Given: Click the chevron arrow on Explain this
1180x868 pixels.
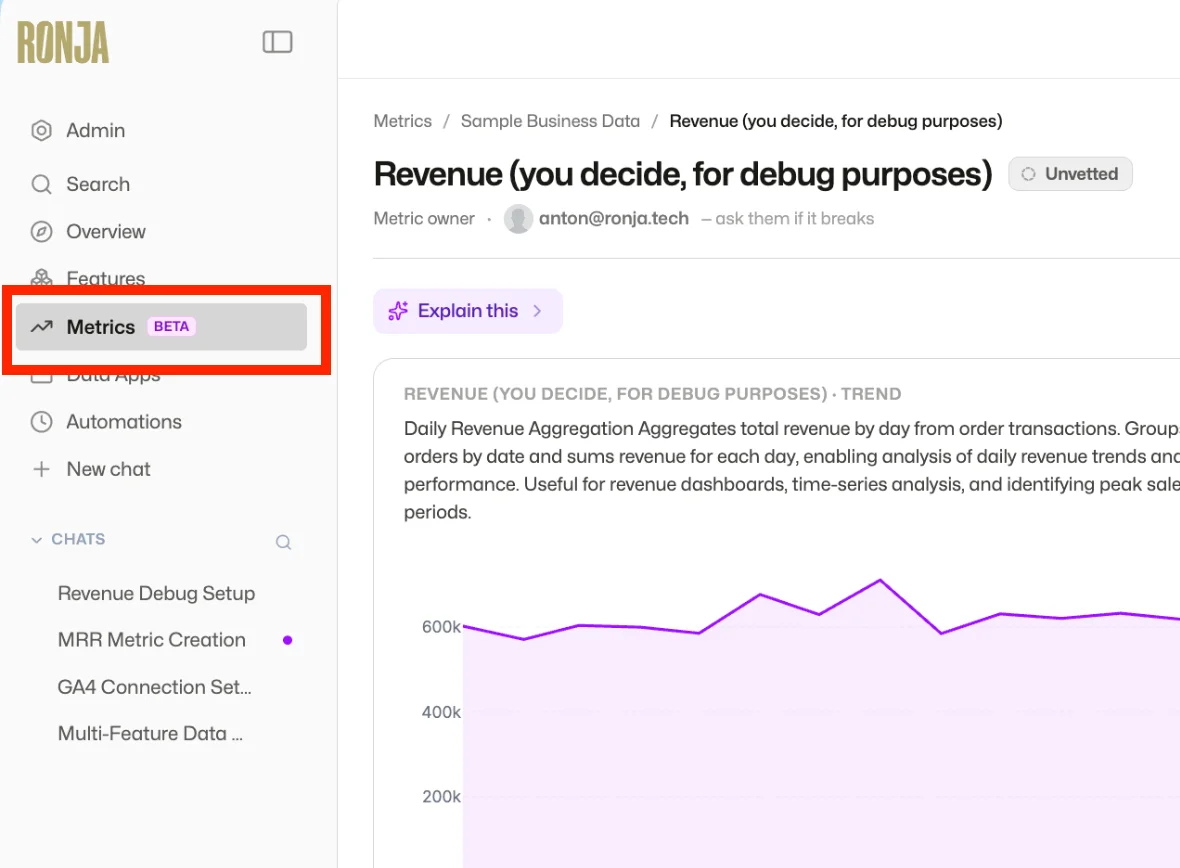Looking at the screenshot, I should tap(537, 311).
